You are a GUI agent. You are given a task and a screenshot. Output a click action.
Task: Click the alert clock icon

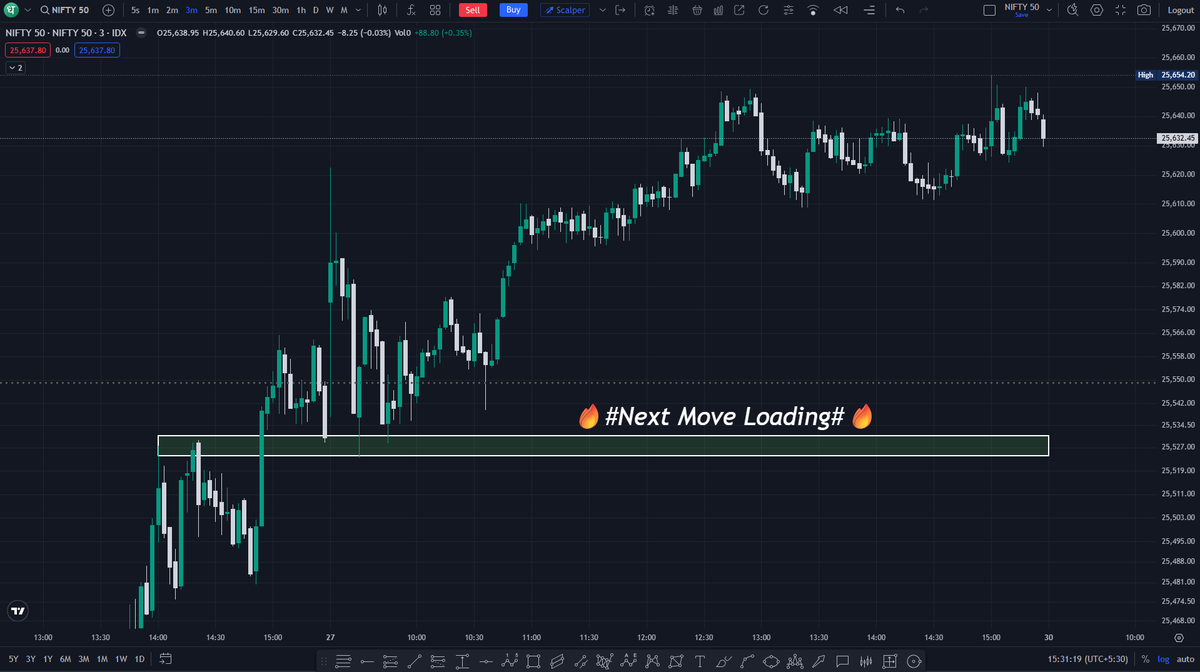tap(649, 10)
